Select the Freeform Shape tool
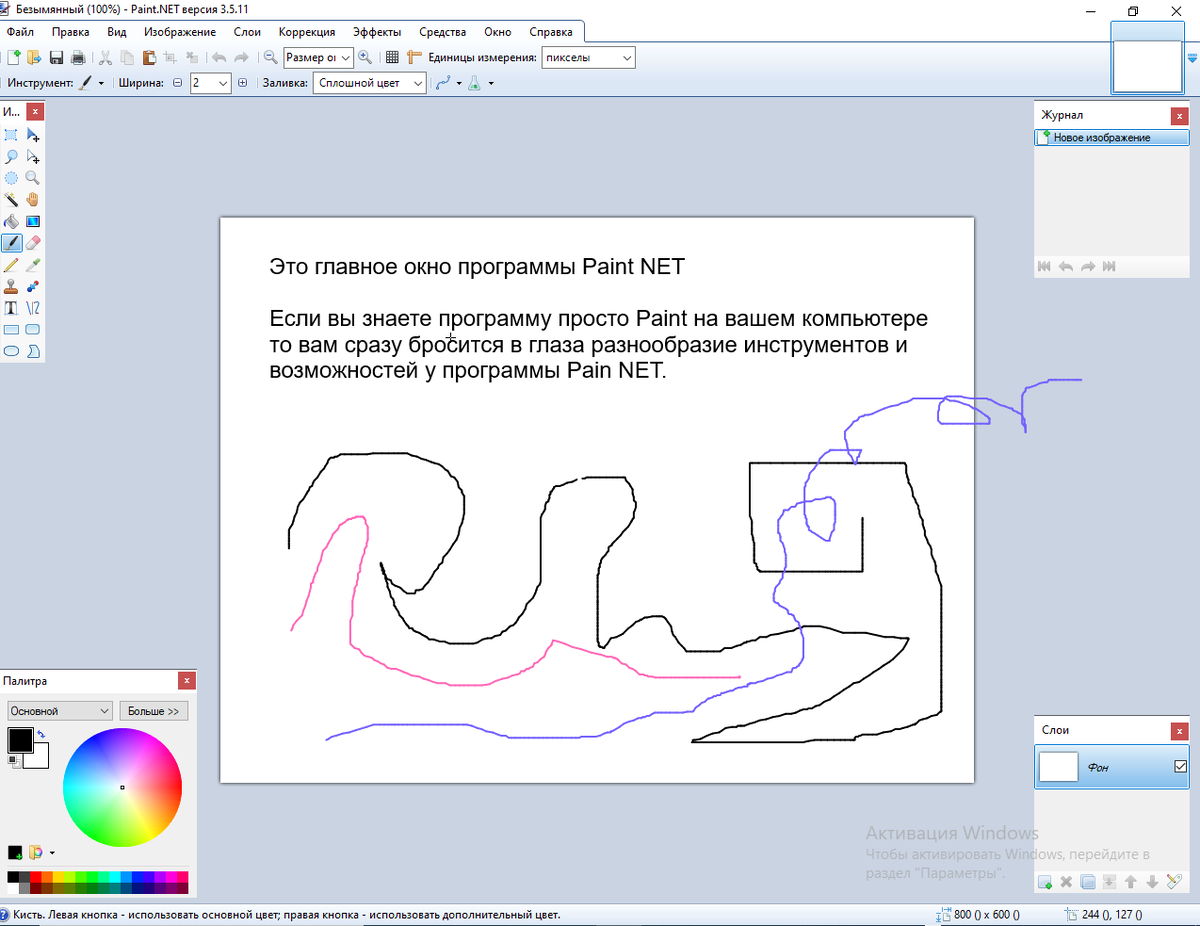The width and height of the screenshot is (1200, 926). pos(33,351)
